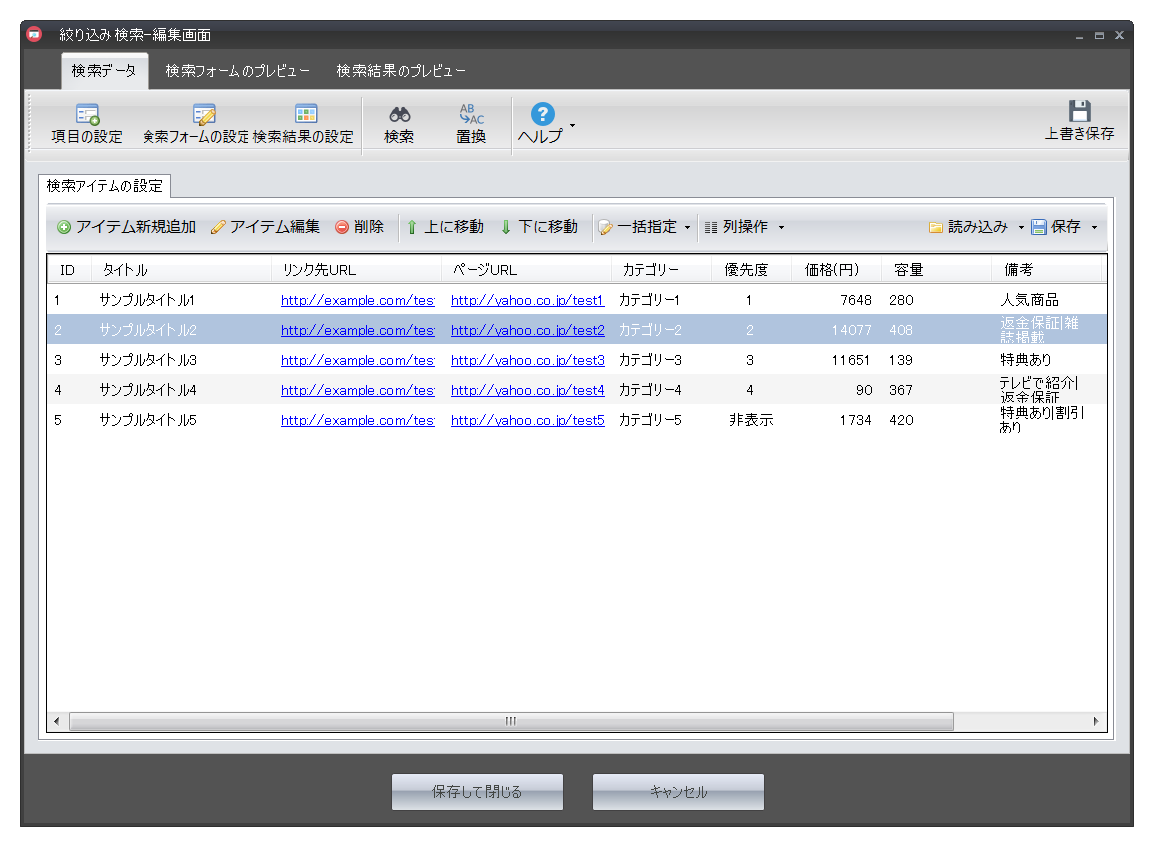
Task: Click the horizontal scrollbar right arrow
Action: coord(1096,721)
